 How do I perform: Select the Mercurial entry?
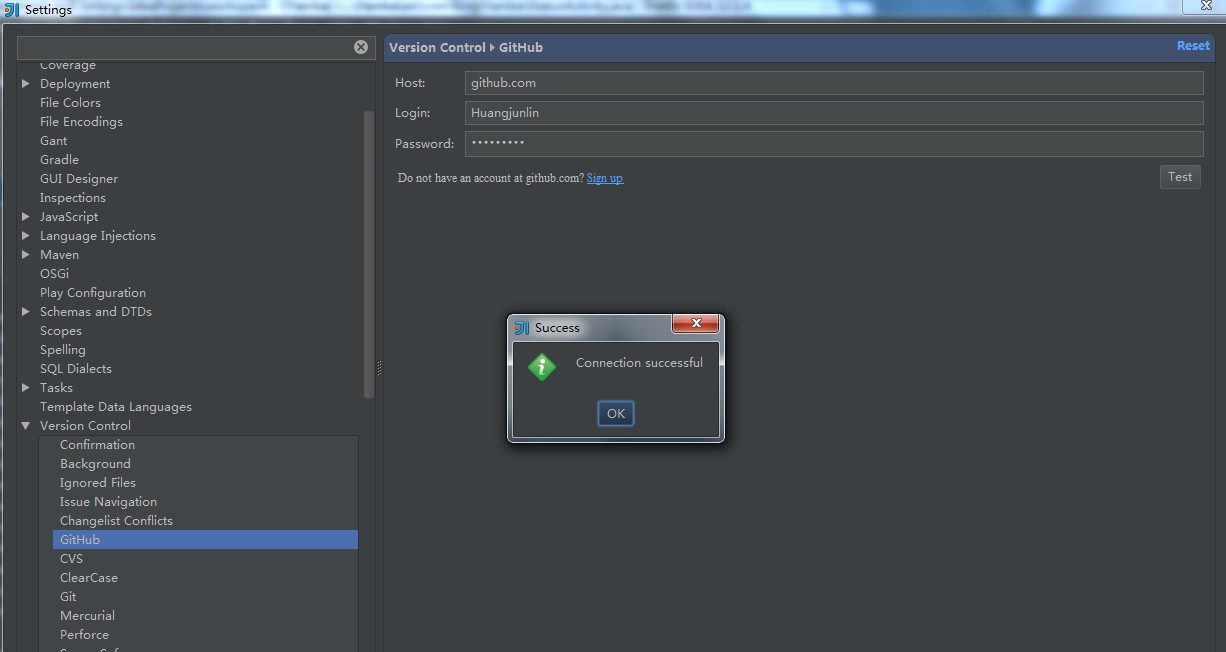87,616
